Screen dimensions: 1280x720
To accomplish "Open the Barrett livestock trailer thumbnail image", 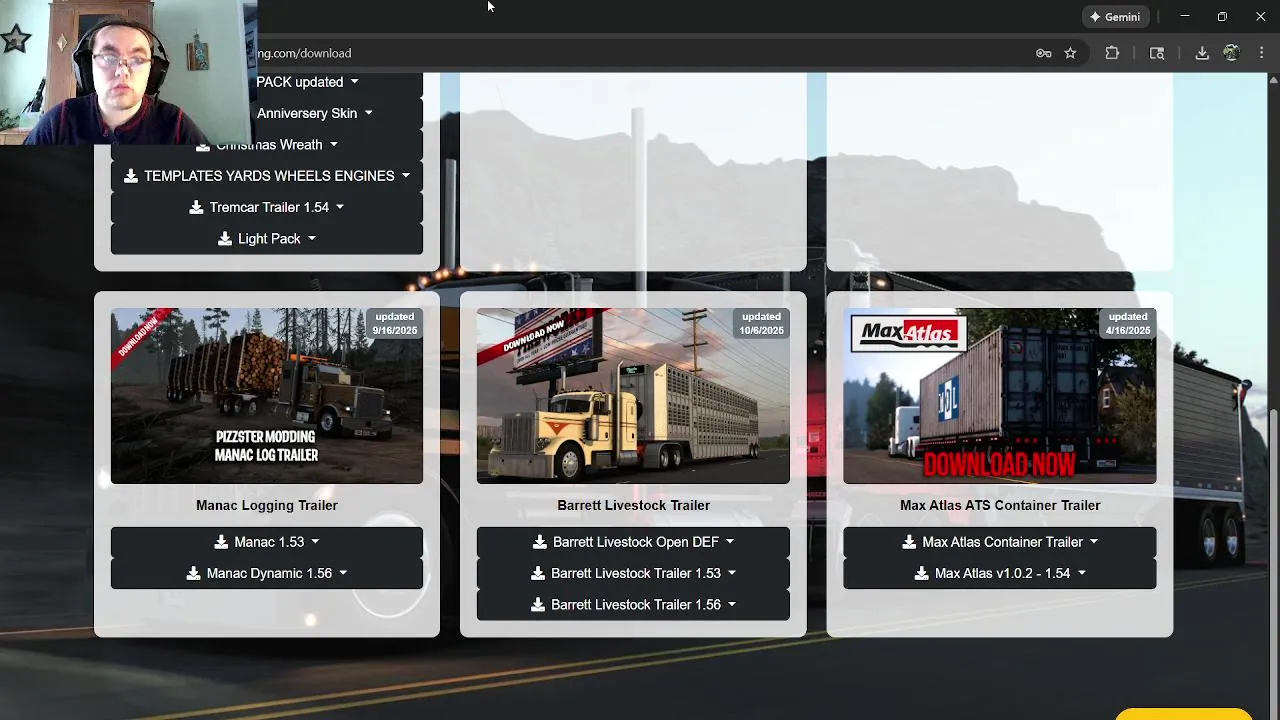I will 633,396.
